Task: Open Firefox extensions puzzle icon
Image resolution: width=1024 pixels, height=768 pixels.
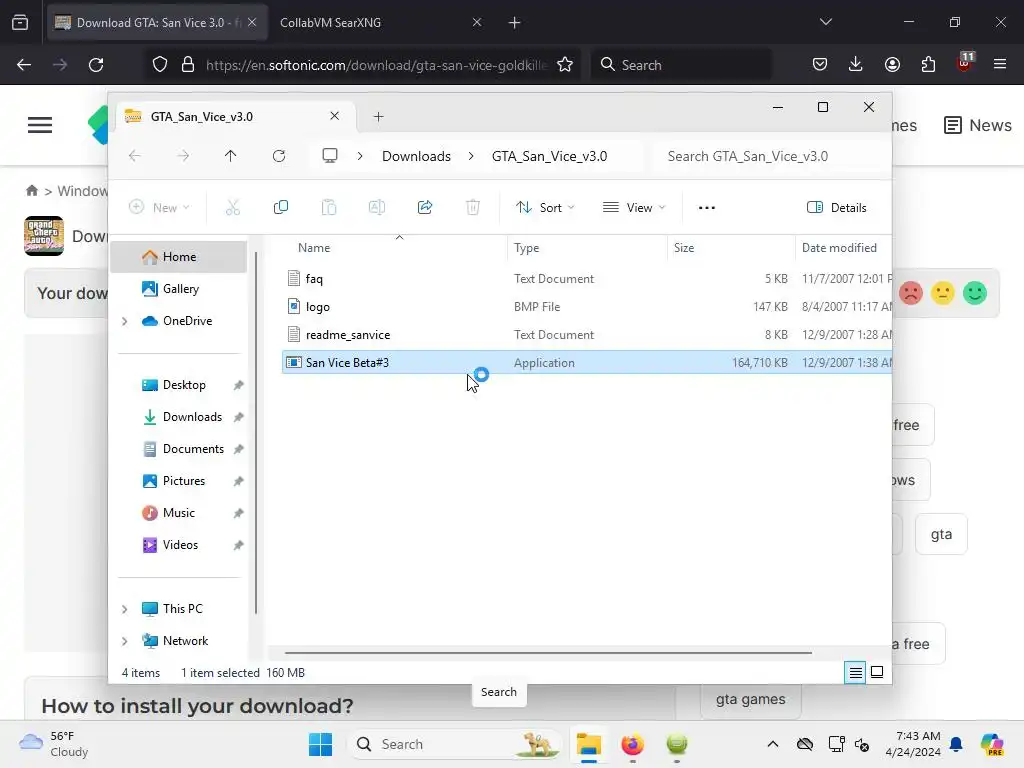Action: click(928, 65)
